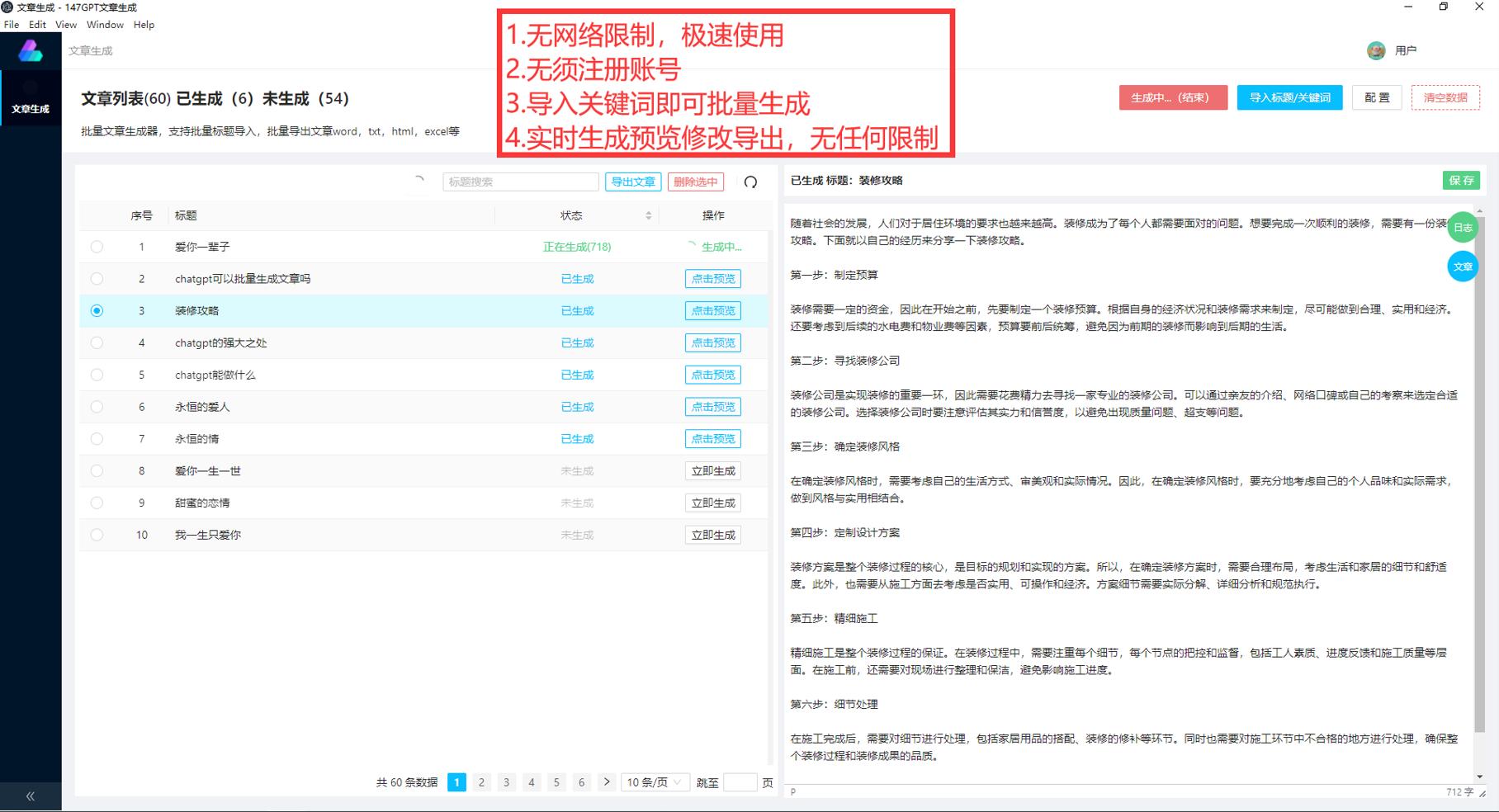Viewport: 1499px width, 812px height.
Task: Click the user avatar in the top right
Action: tap(1375, 50)
